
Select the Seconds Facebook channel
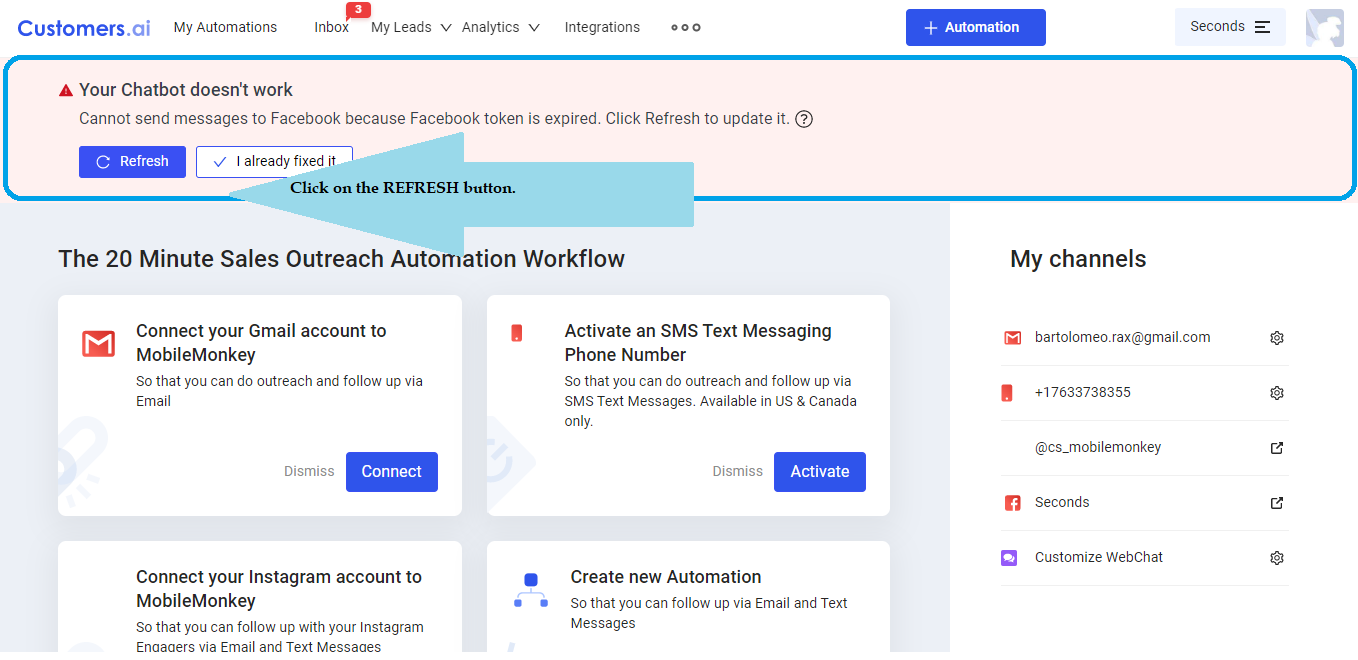click(1062, 502)
